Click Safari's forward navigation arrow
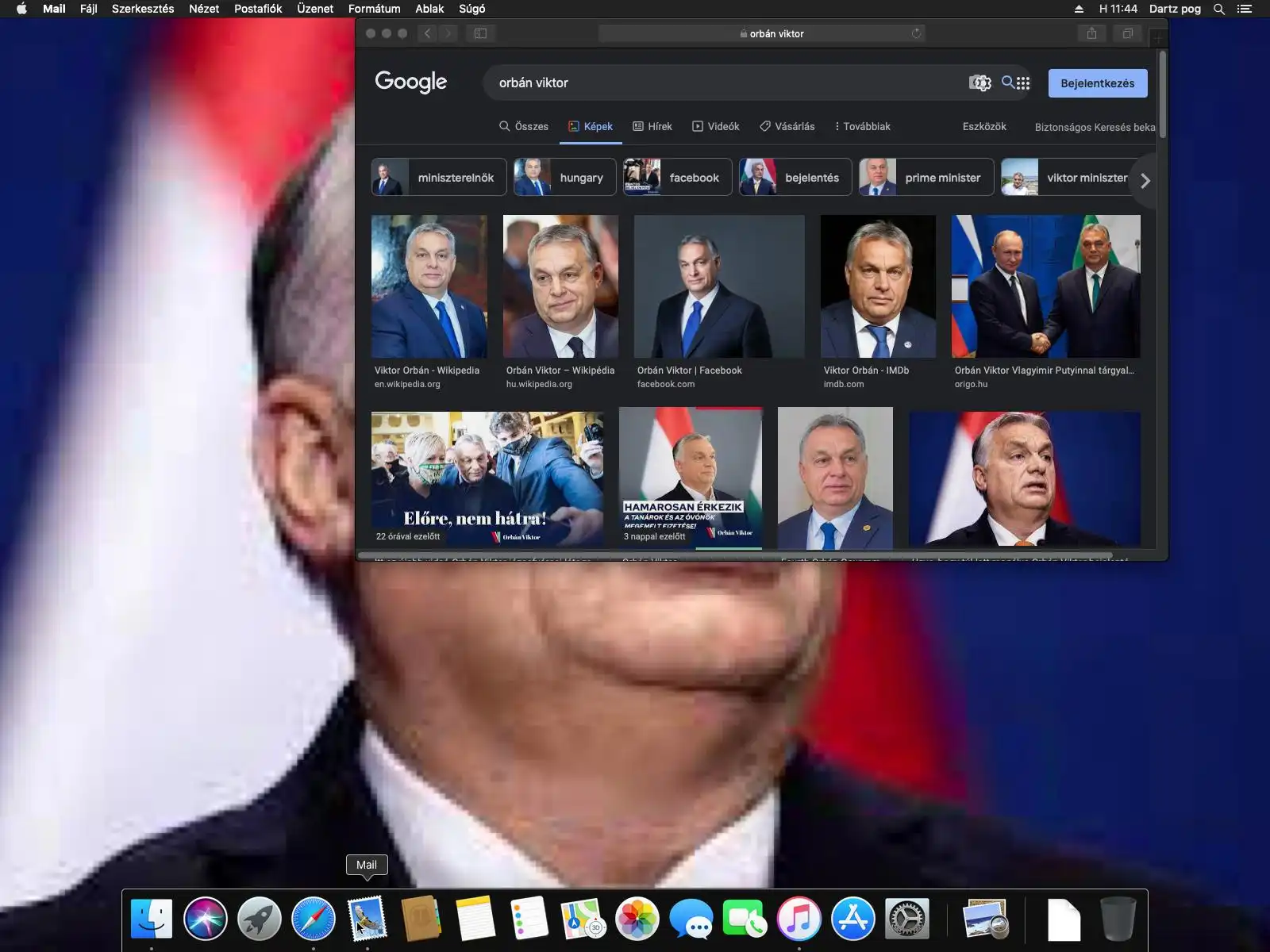The height and width of the screenshot is (952, 1270). [x=448, y=33]
